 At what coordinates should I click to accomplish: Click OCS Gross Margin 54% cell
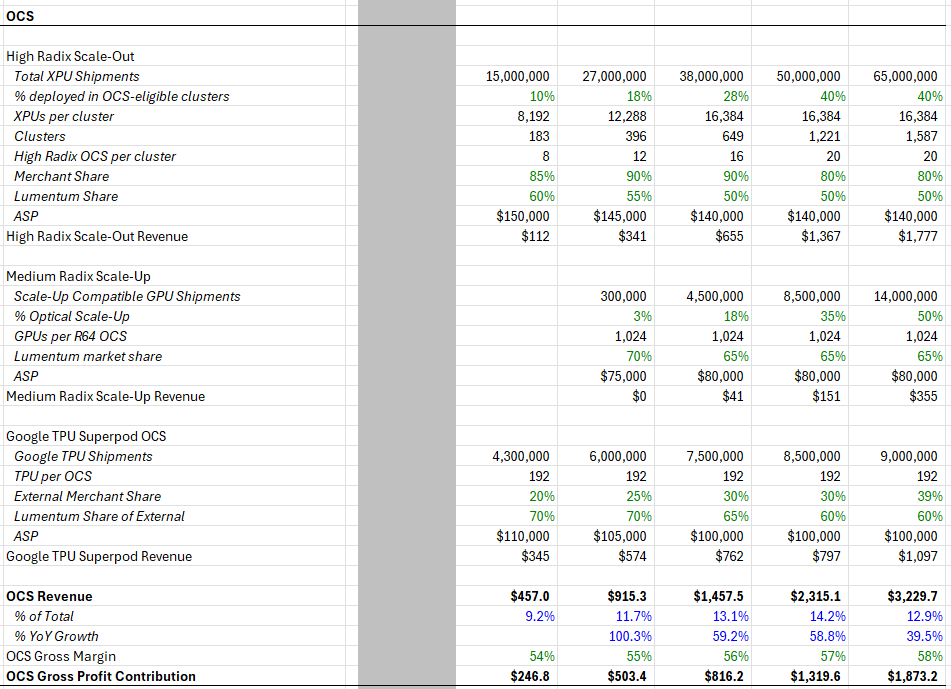[x=542, y=657]
